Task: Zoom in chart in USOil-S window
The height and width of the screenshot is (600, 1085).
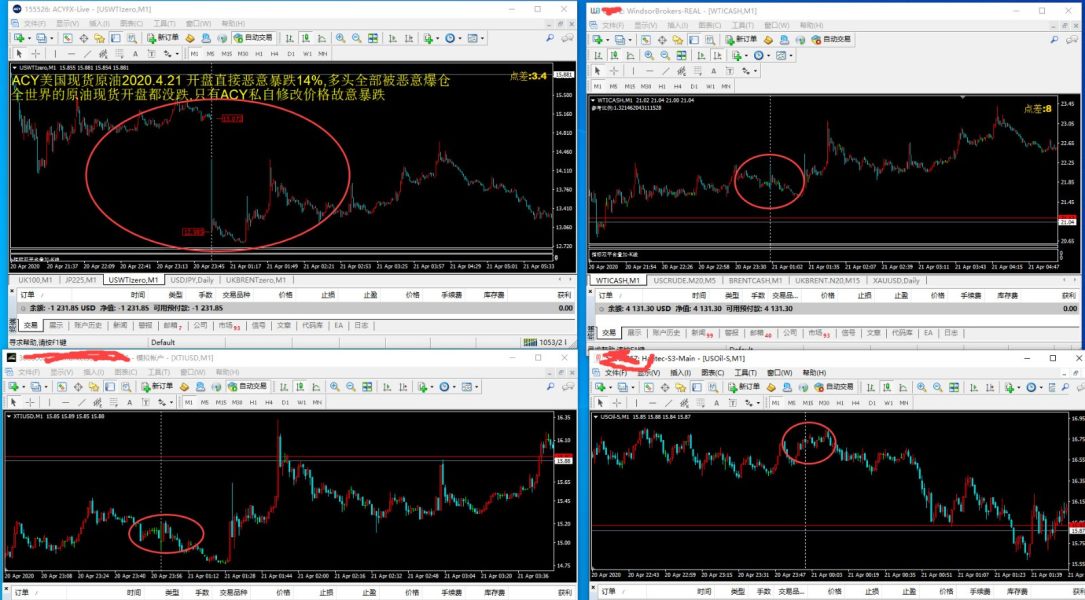Action: click(922, 387)
